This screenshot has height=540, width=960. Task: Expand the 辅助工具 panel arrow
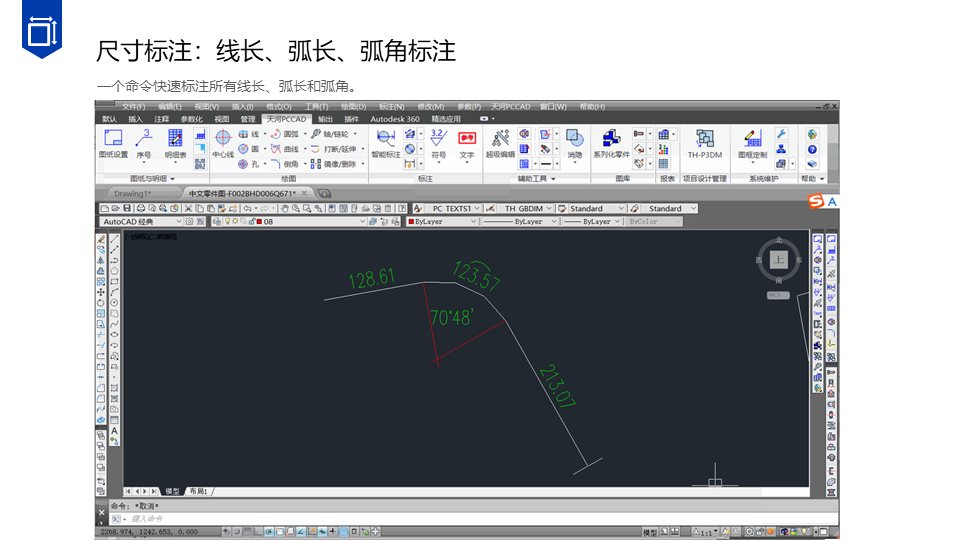[x=553, y=179]
